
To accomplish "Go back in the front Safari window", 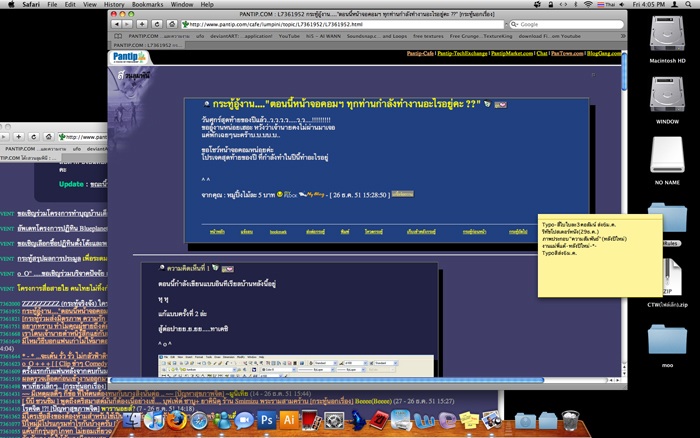I will click(116, 24).
